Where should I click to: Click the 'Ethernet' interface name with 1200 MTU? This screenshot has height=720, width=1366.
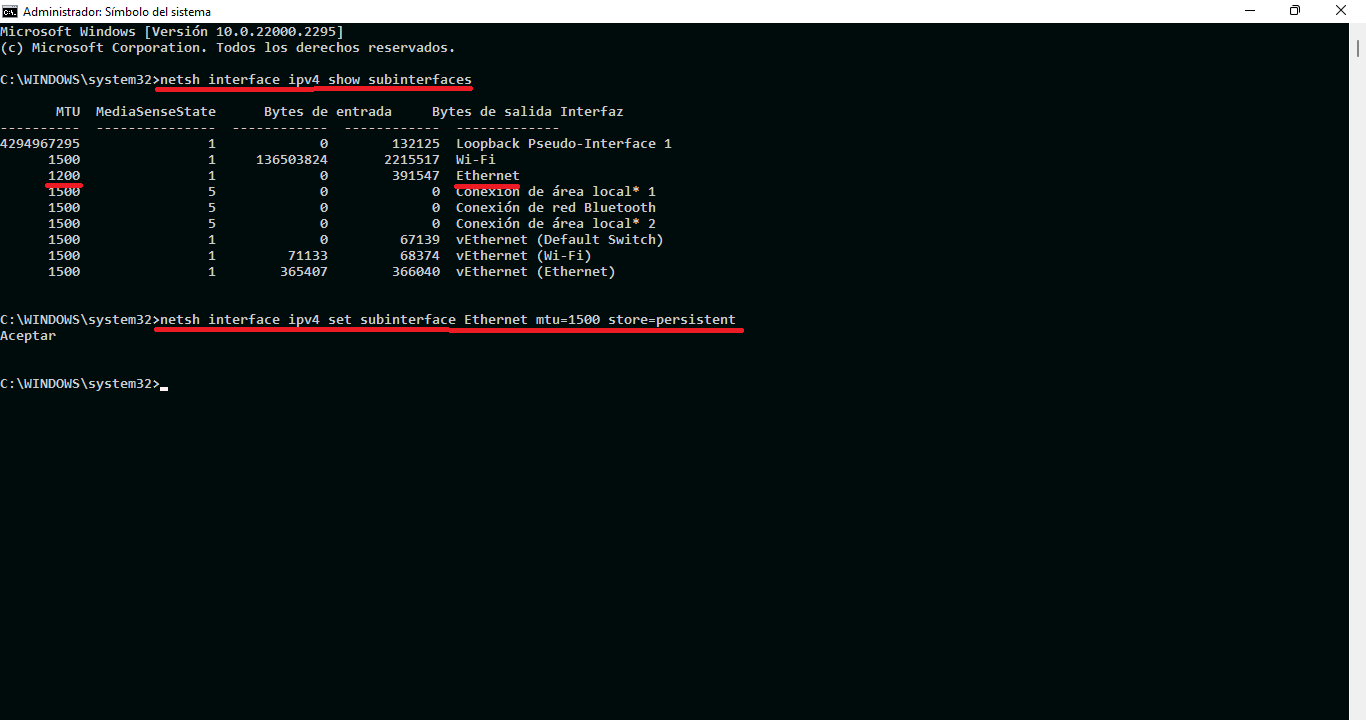pos(488,175)
